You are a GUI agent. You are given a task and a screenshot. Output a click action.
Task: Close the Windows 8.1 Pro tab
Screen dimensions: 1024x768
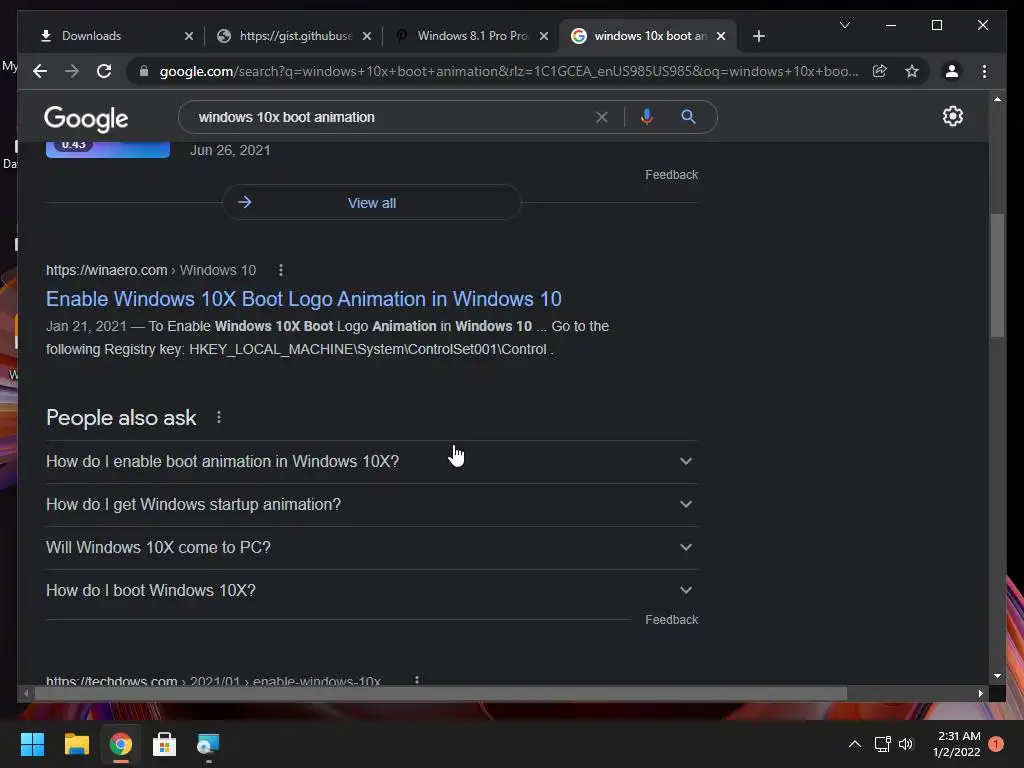click(x=544, y=36)
